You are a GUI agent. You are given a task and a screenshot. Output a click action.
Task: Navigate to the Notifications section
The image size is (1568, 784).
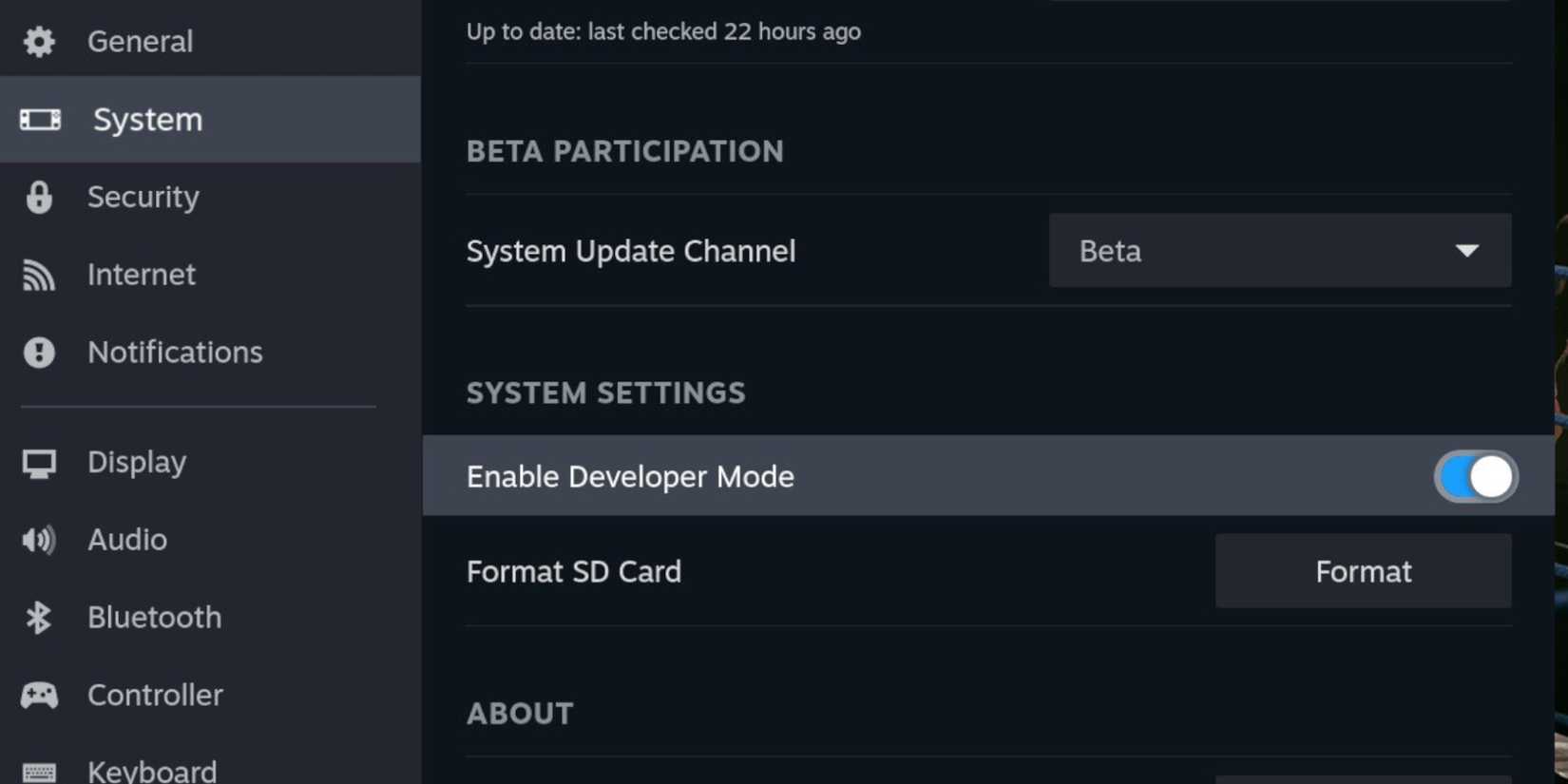point(175,352)
